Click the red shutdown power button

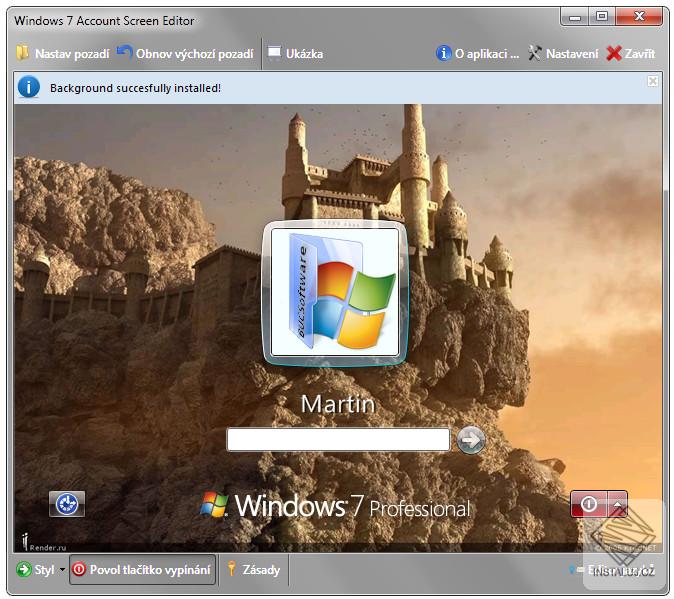point(589,504)
